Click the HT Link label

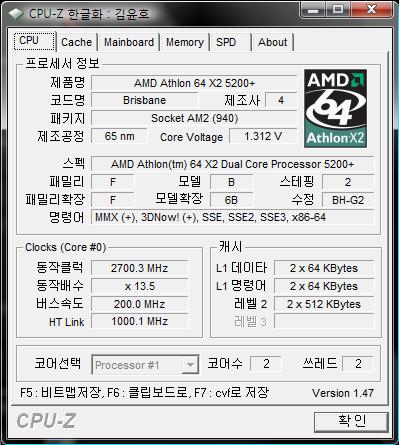66,322
